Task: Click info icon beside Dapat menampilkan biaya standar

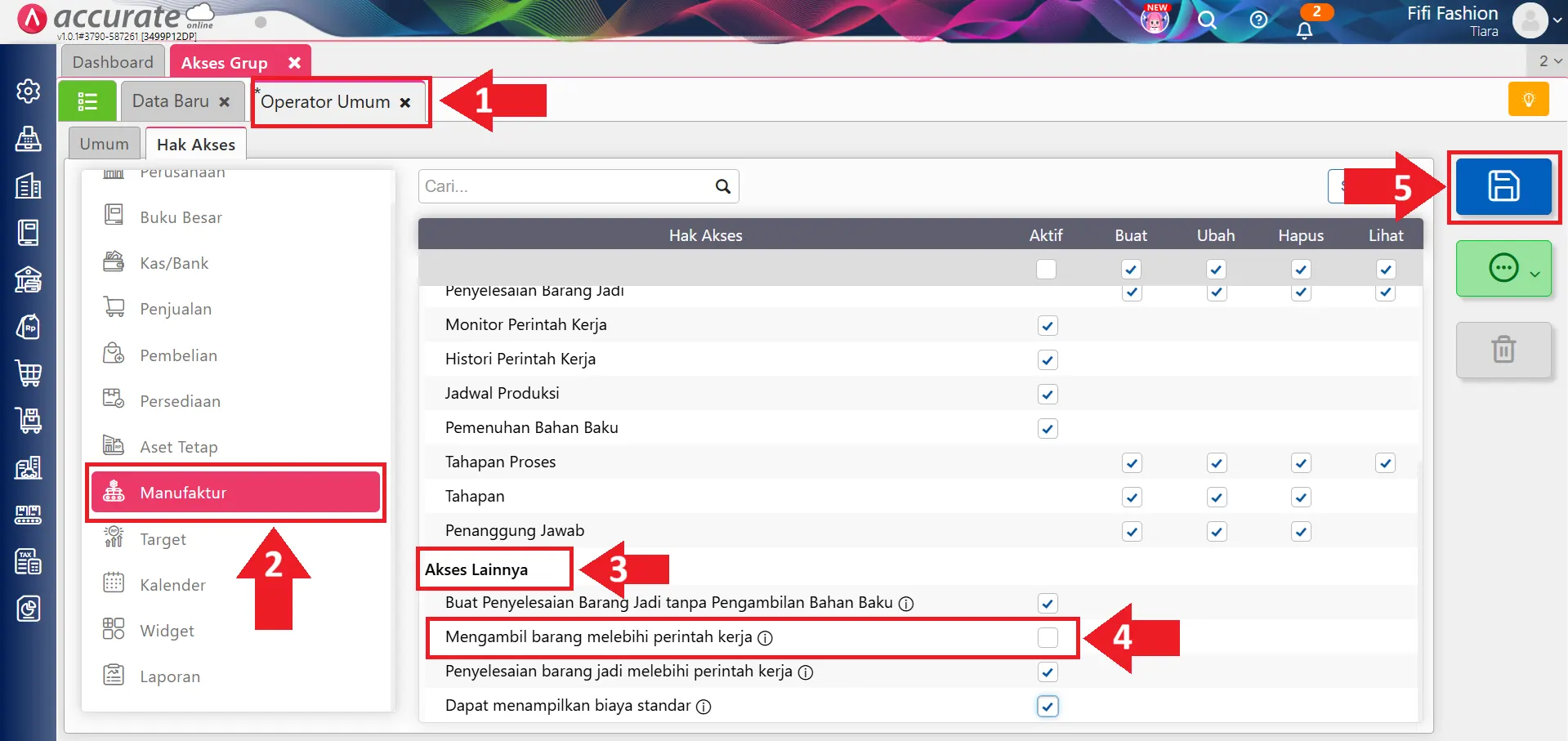Action: coord(704,707)
